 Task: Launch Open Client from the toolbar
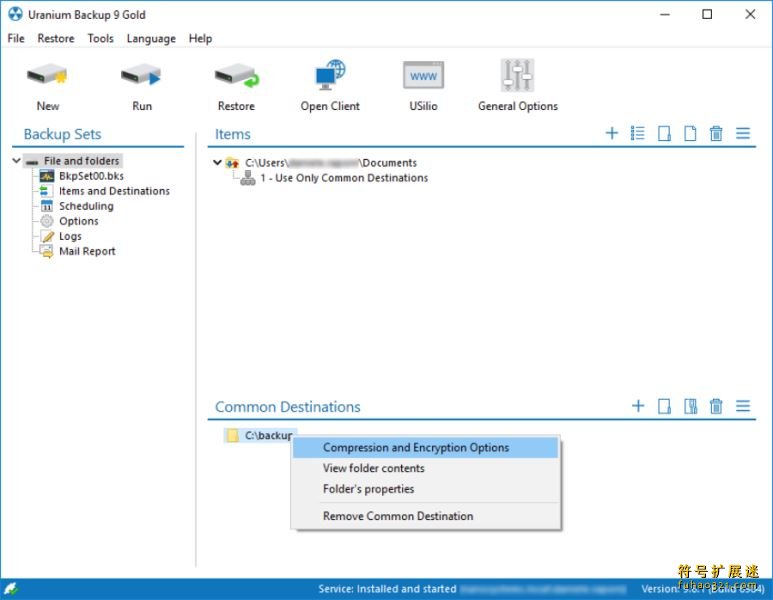click(330, 75)
